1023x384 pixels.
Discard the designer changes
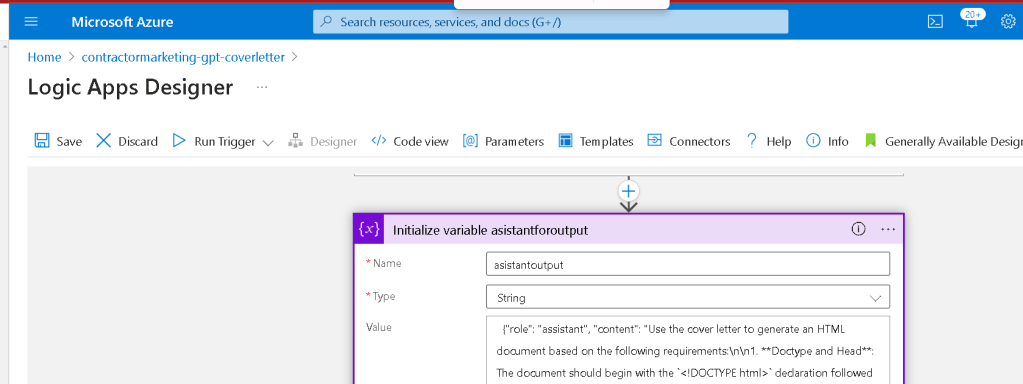click(x=127, y=141)
